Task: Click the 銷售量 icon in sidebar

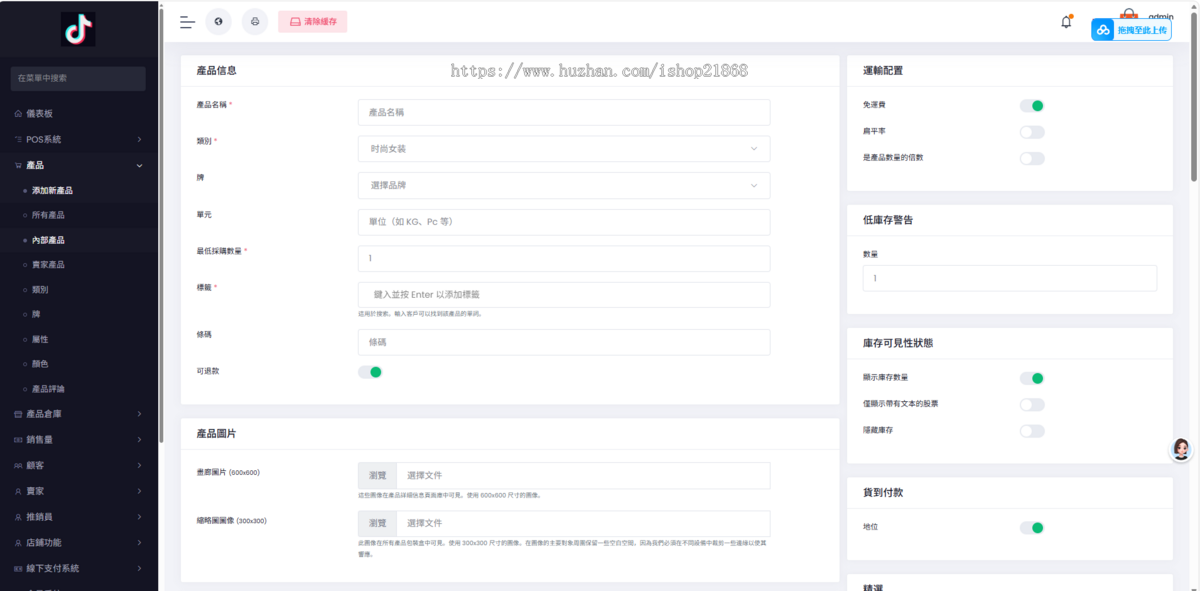Action: click(18, 439)
